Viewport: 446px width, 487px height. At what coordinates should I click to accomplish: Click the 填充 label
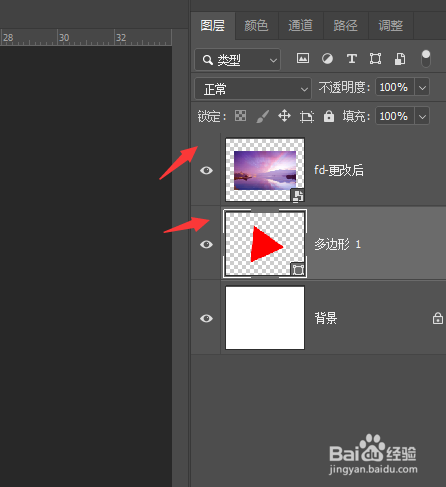pos(356,116)
